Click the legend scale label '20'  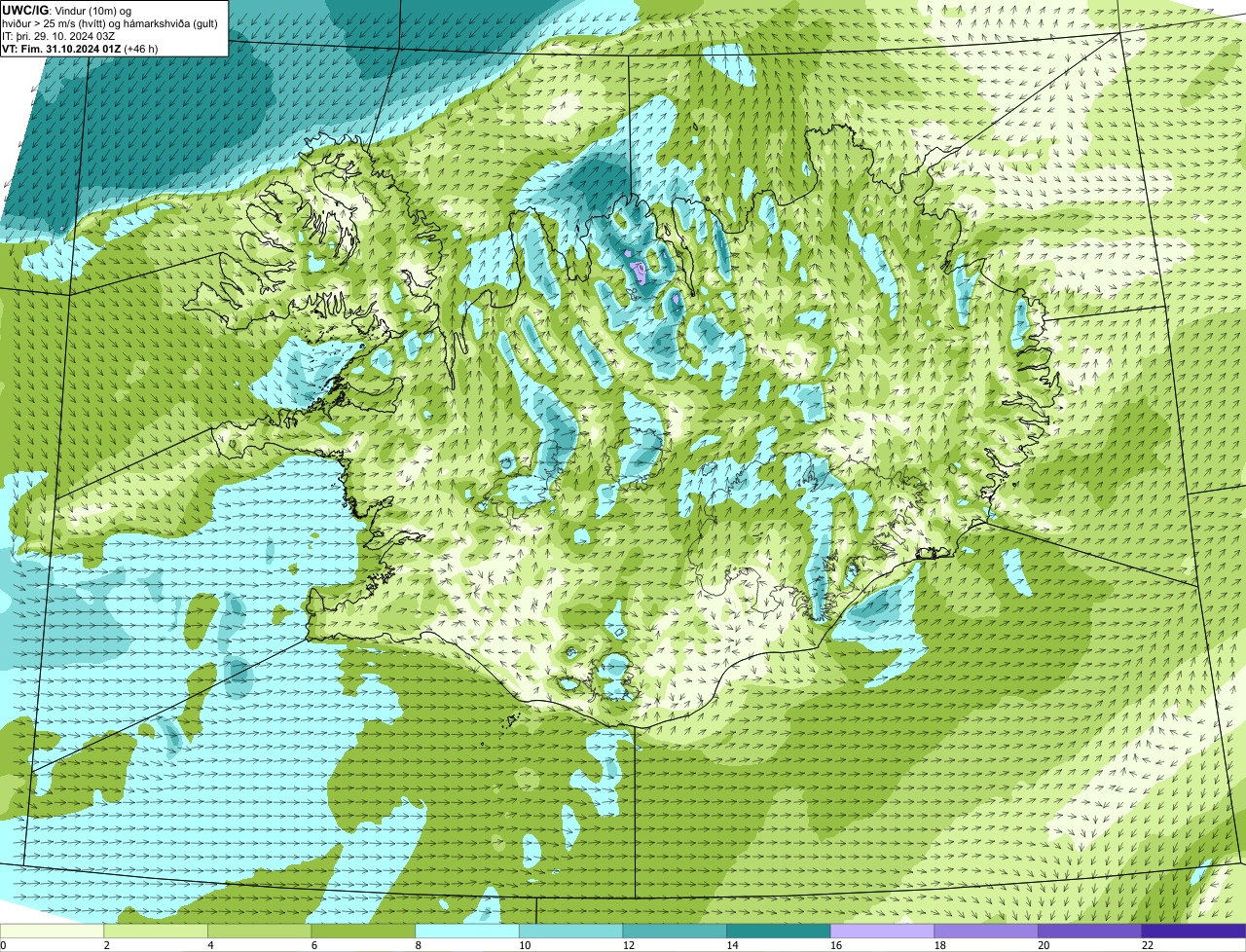click(x=1044, y=945)
